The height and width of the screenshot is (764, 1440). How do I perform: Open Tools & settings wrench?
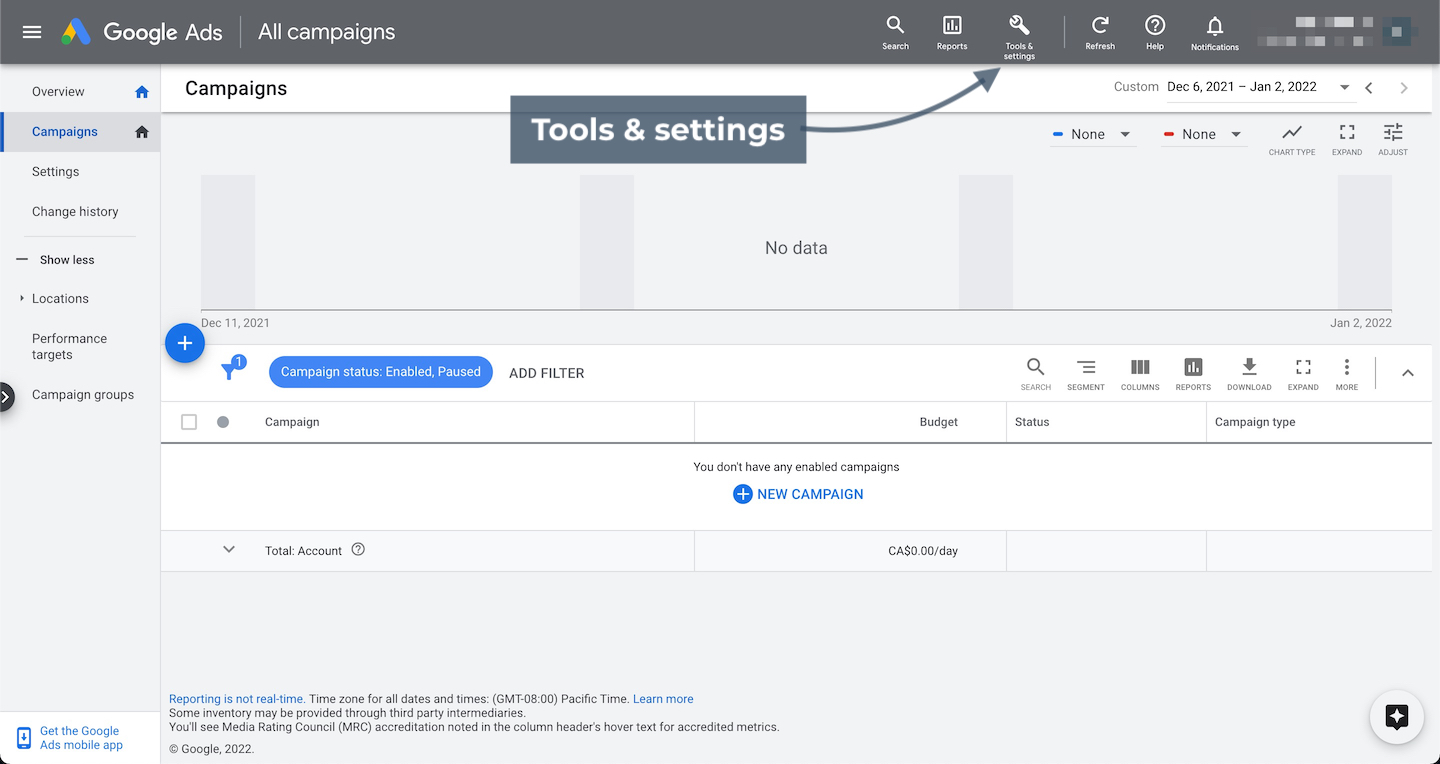click(1019, 36)
